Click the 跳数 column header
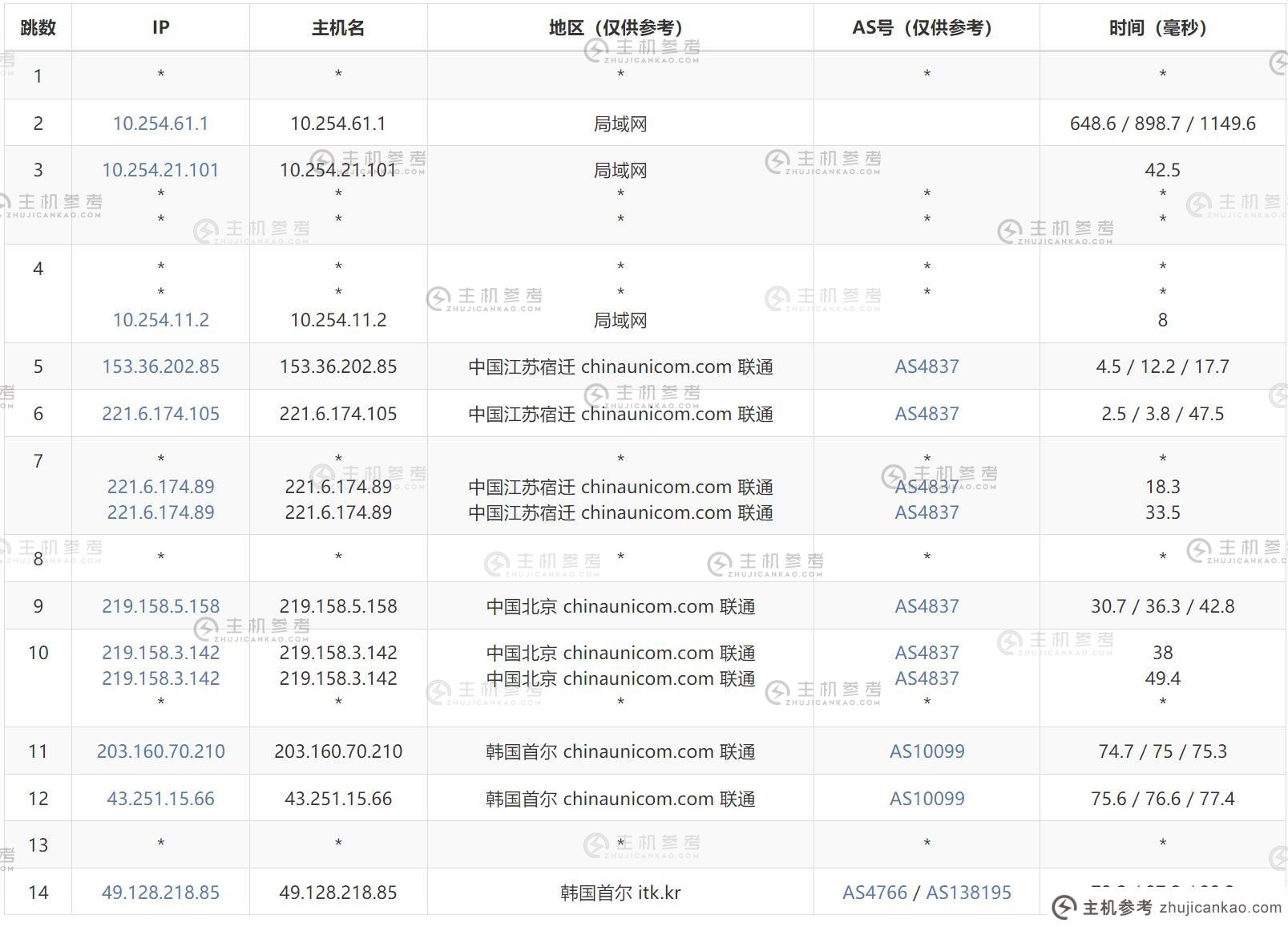 38,28
